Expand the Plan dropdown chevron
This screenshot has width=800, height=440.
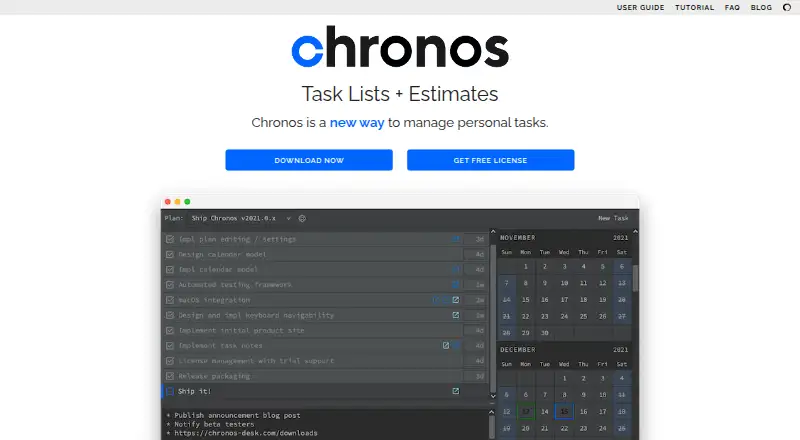[288, 218]
